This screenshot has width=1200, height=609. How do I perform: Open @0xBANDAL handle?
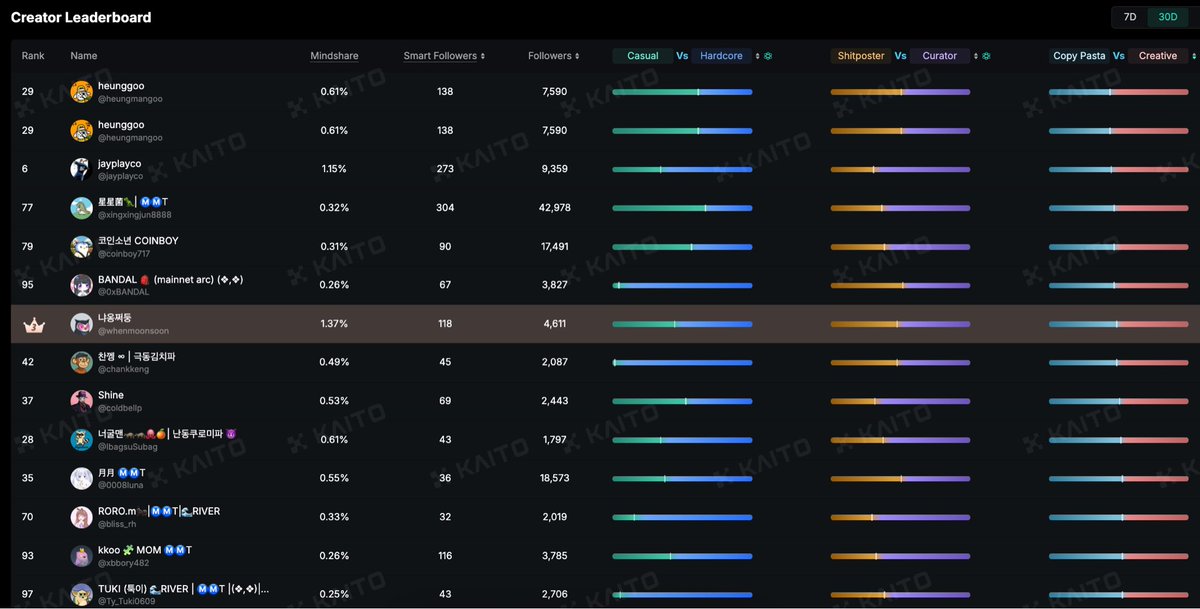pyautogui.click(x=123, y=292)
